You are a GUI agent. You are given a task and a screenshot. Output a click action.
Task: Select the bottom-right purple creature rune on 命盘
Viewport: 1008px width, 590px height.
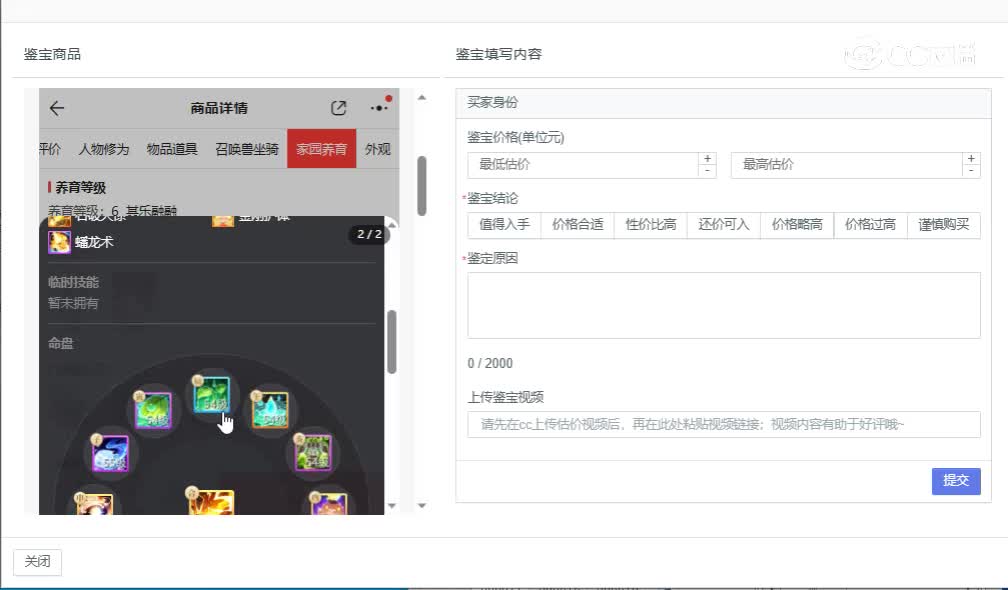[328, 504]
